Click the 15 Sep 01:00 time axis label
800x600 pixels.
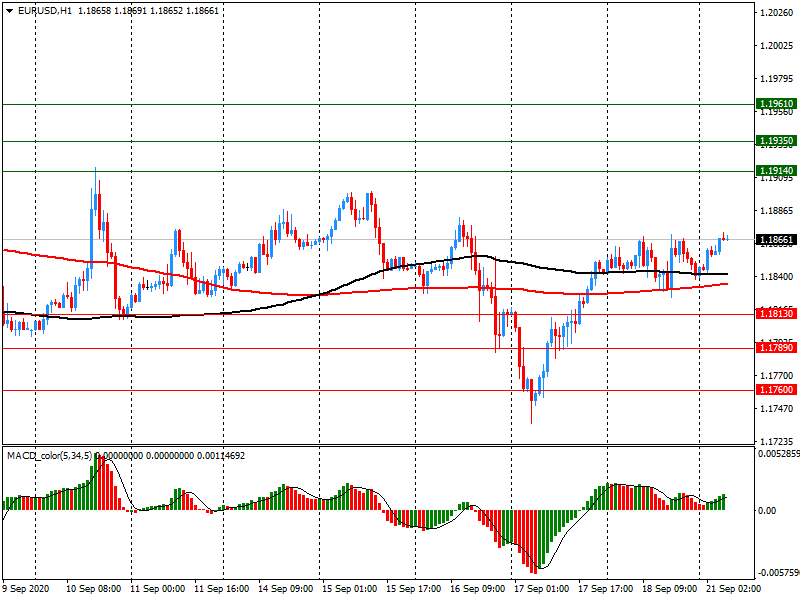pos(349,589)
